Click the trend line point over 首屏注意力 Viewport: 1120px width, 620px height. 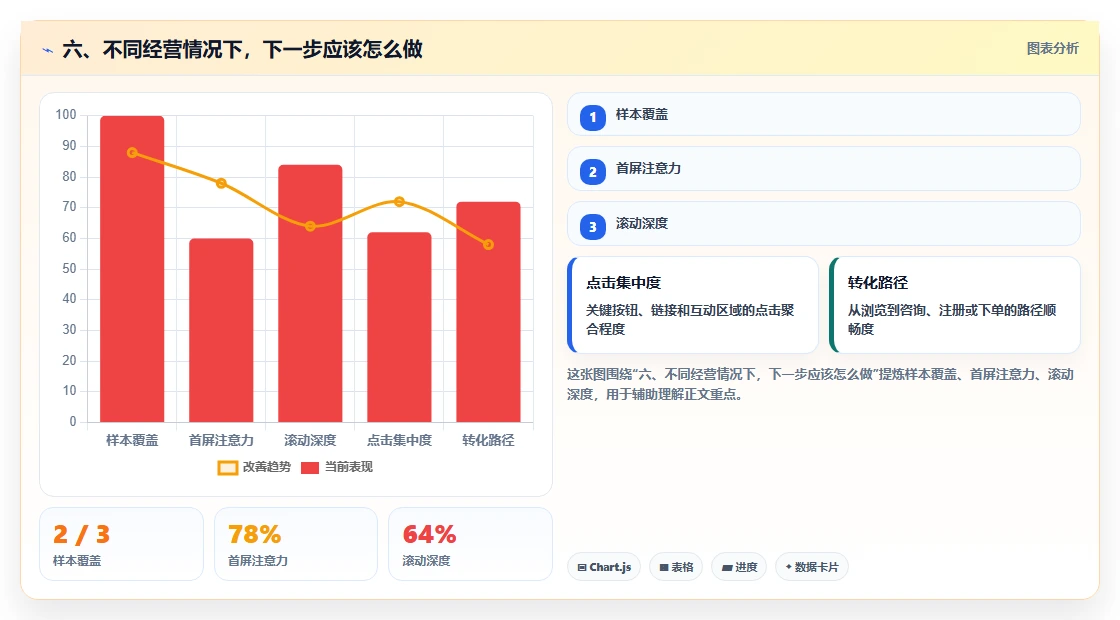click(221, 184)
